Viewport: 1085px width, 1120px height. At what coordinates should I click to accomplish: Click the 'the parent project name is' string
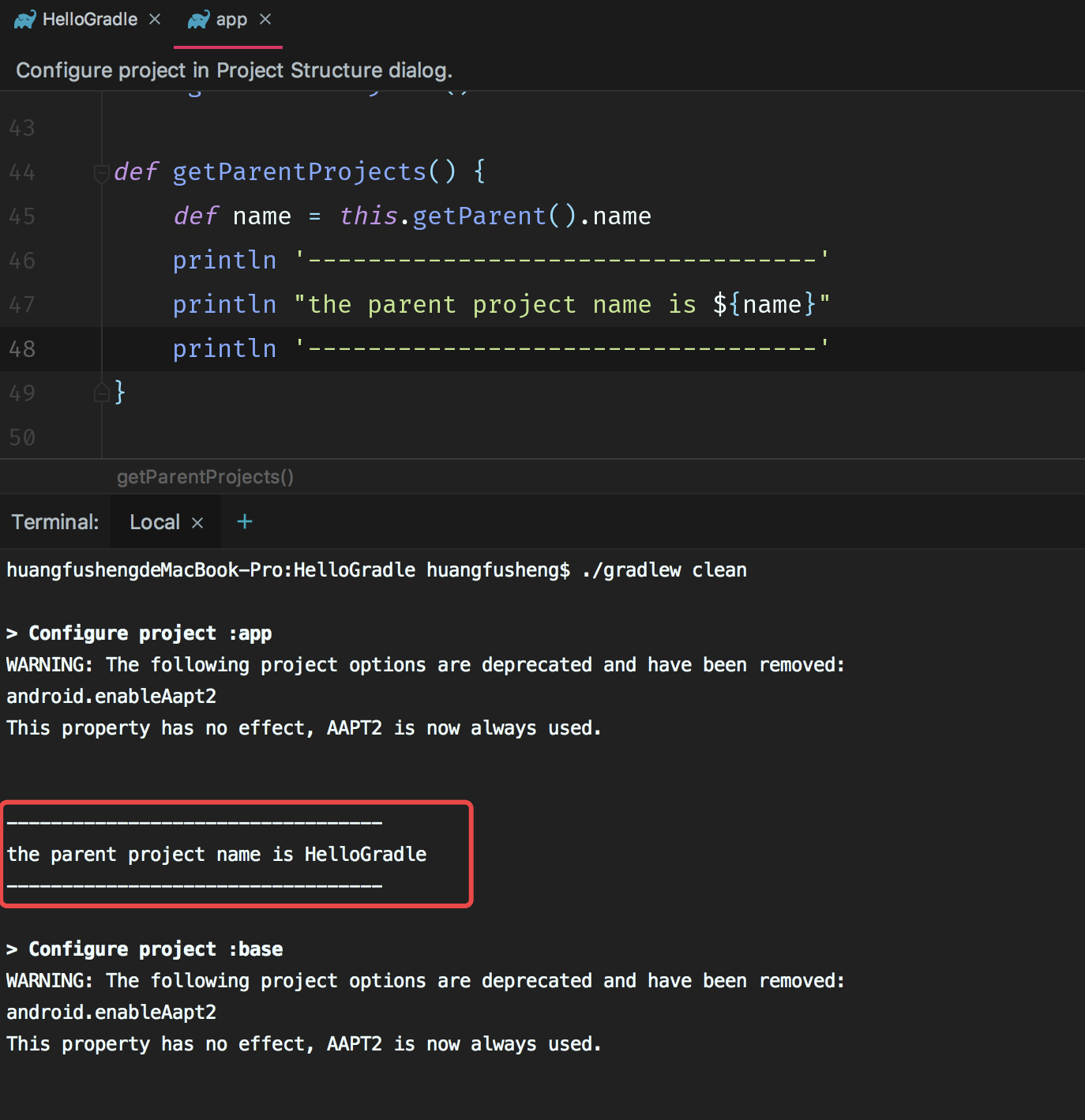click(x=562, y=304)
